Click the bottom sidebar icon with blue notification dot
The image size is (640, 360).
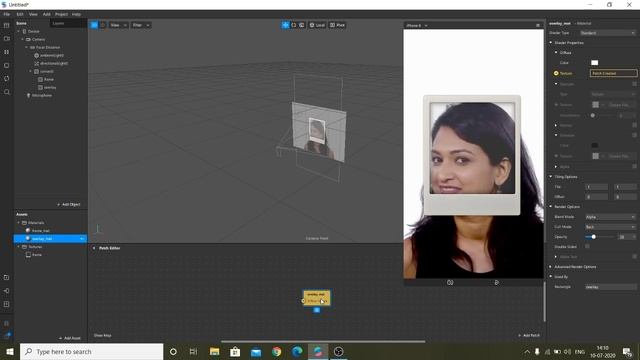(7, 336)
